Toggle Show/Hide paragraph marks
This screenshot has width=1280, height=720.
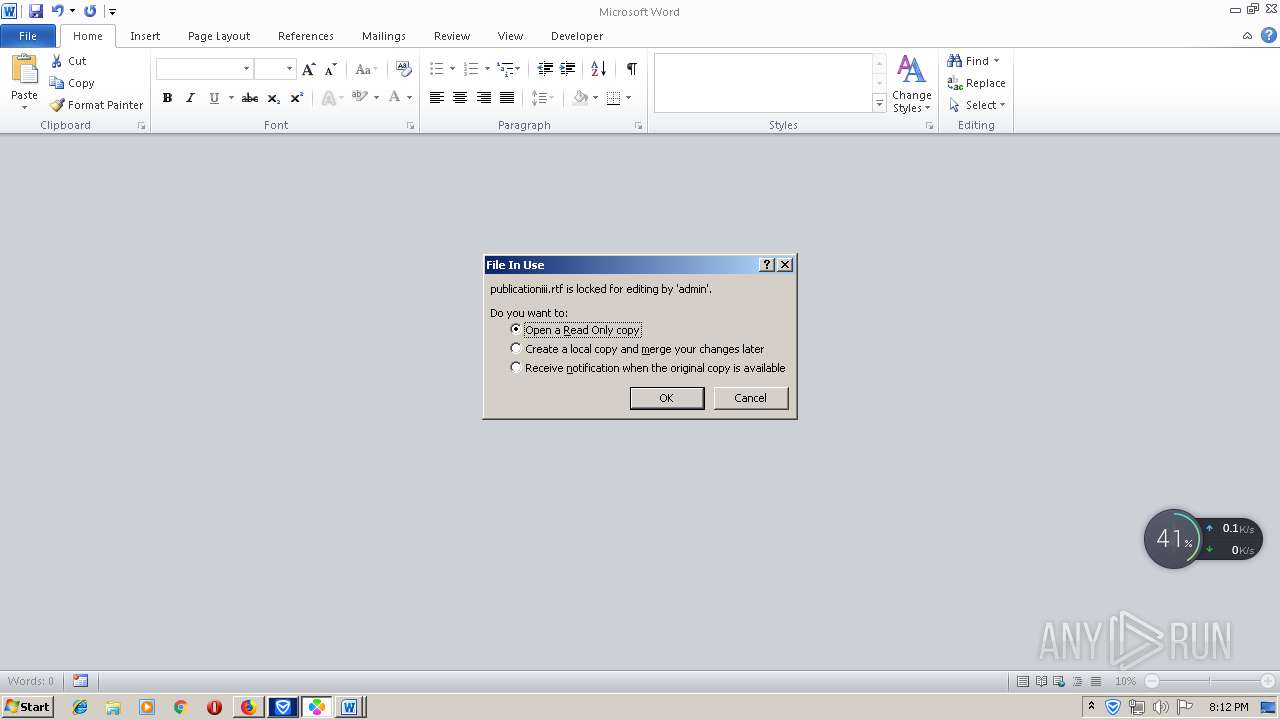click(632, 69)
